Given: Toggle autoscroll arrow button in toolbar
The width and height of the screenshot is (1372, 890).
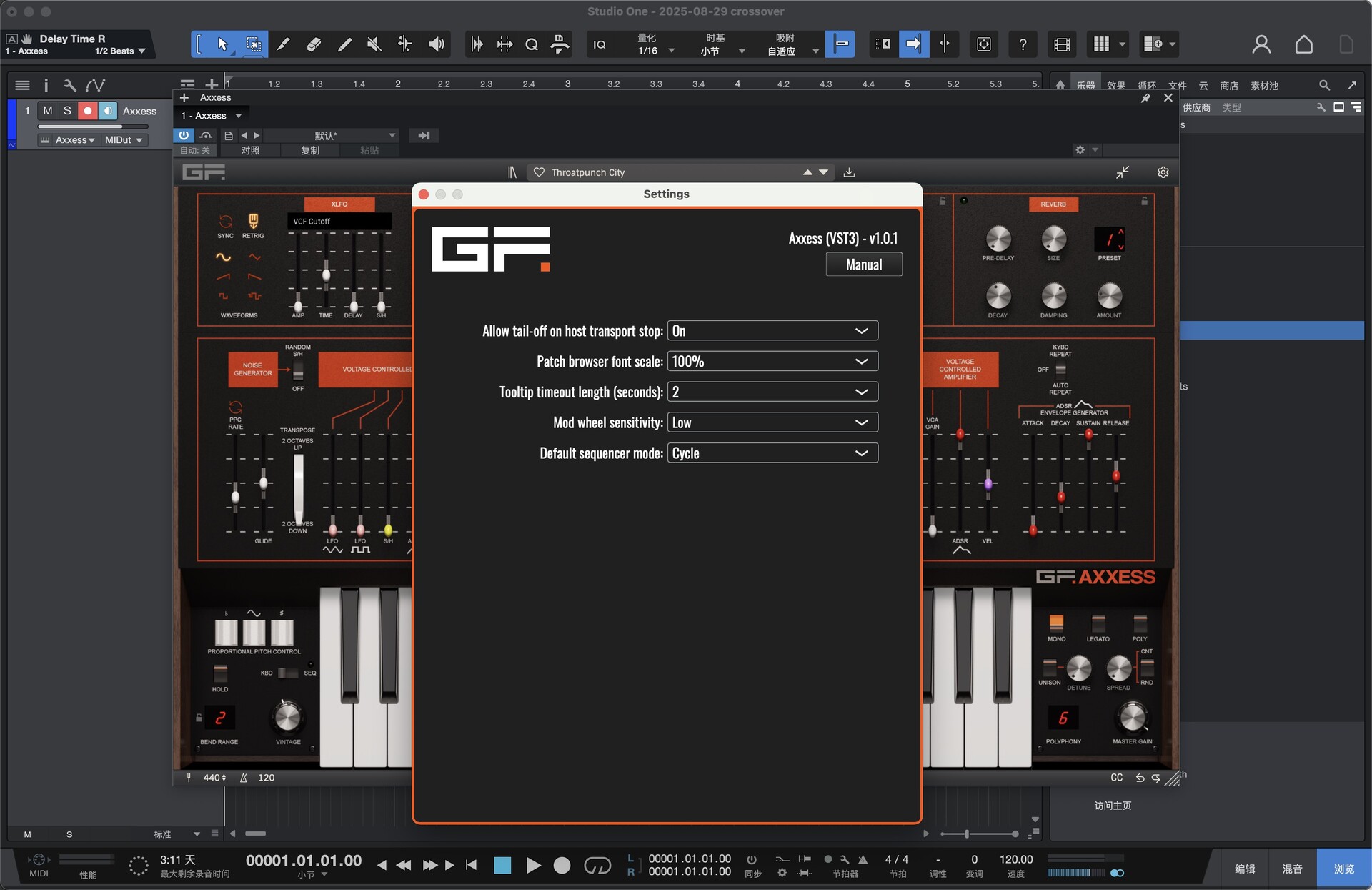Looking at the screenshot, I should (913, 44).
